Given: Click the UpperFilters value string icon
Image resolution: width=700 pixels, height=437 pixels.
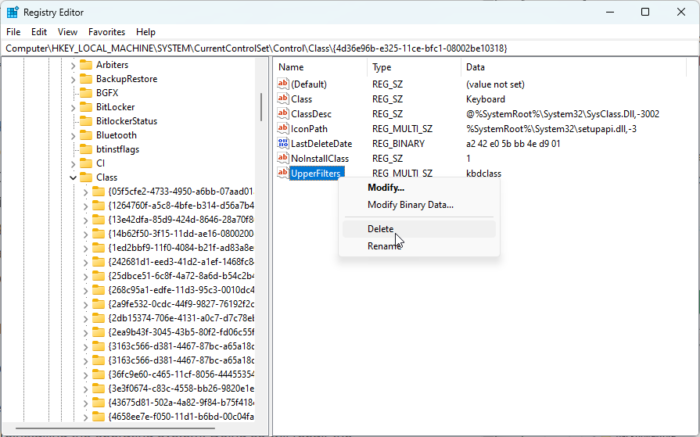Looking at the screenshot, I should pos(283,173).
